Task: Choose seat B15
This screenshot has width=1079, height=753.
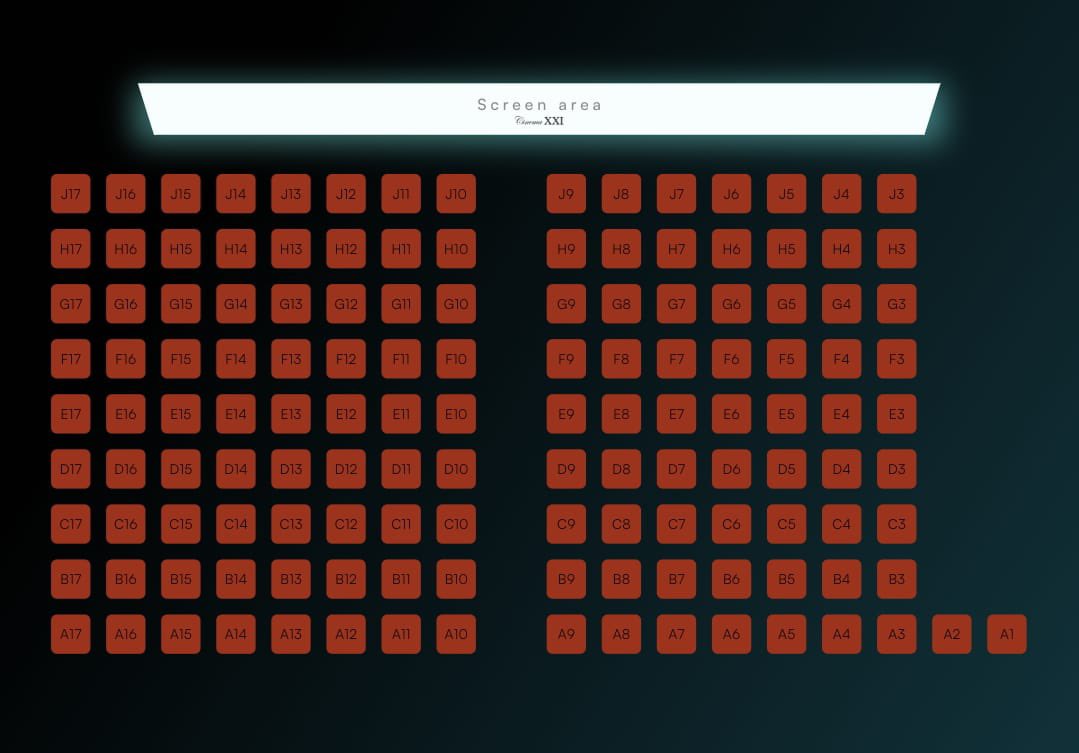Action: tap(181, 579)
